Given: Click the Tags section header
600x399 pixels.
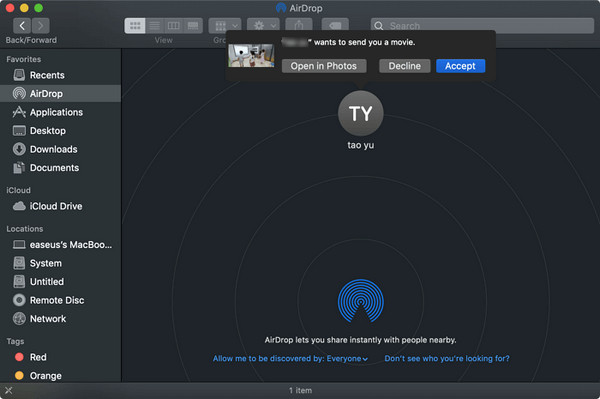Looking at the screenshot, I should (15, 341).
